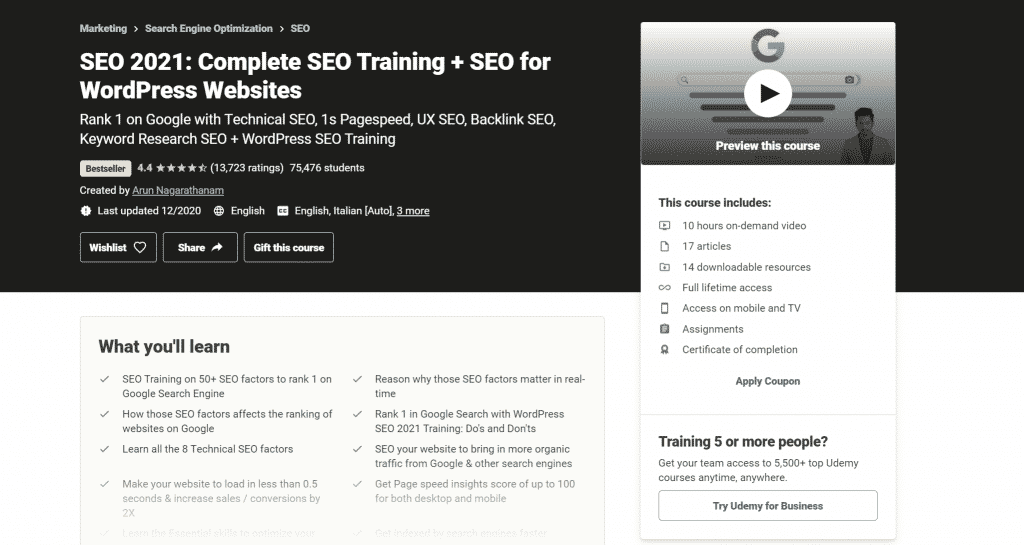Click the certificate of completion icon

coord(664,350)
